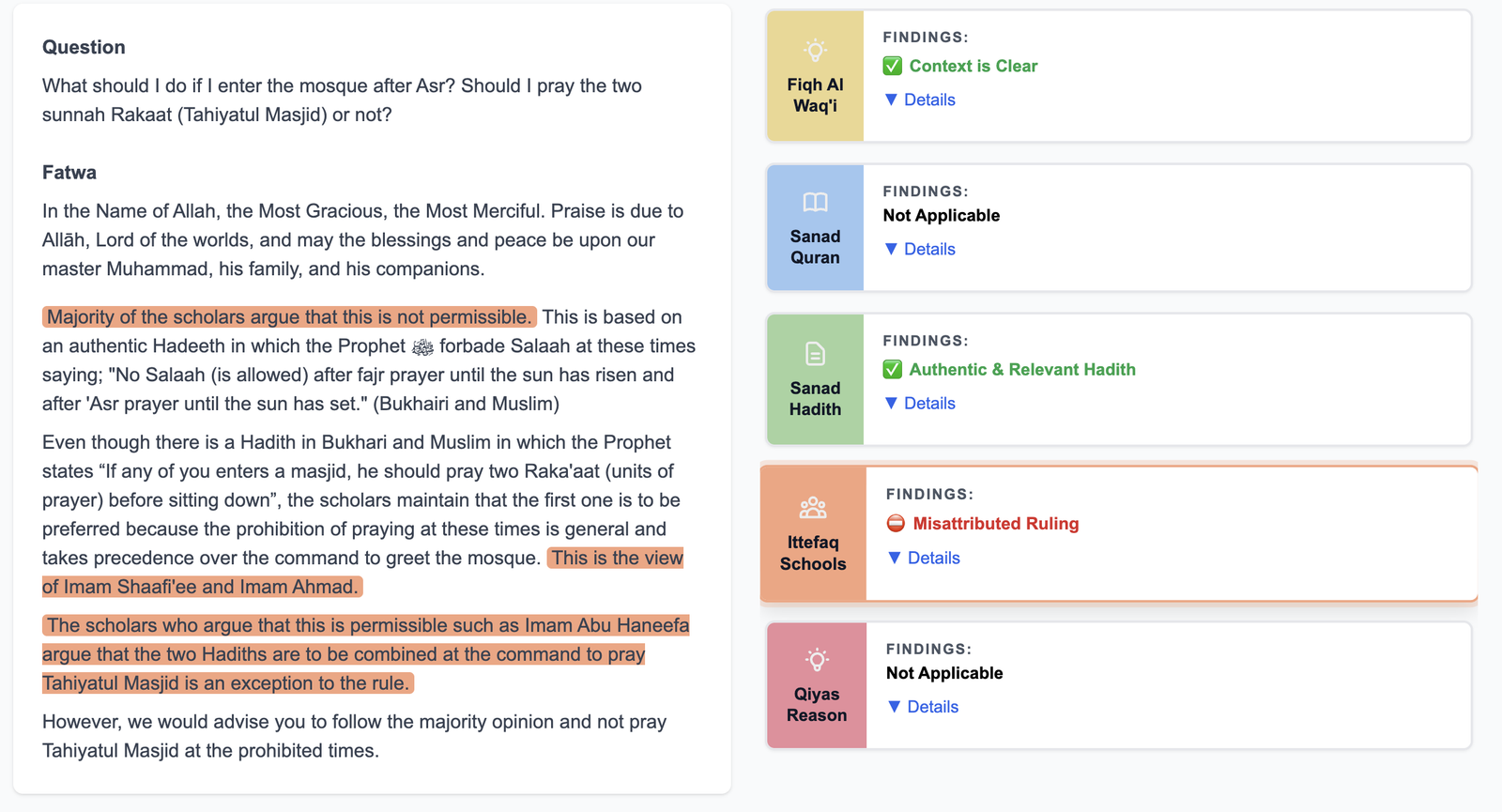Click the lightbulb icon in Qiyas Reason
Image resolution: width=1502 pixels, height=812 pixels.
817,660
